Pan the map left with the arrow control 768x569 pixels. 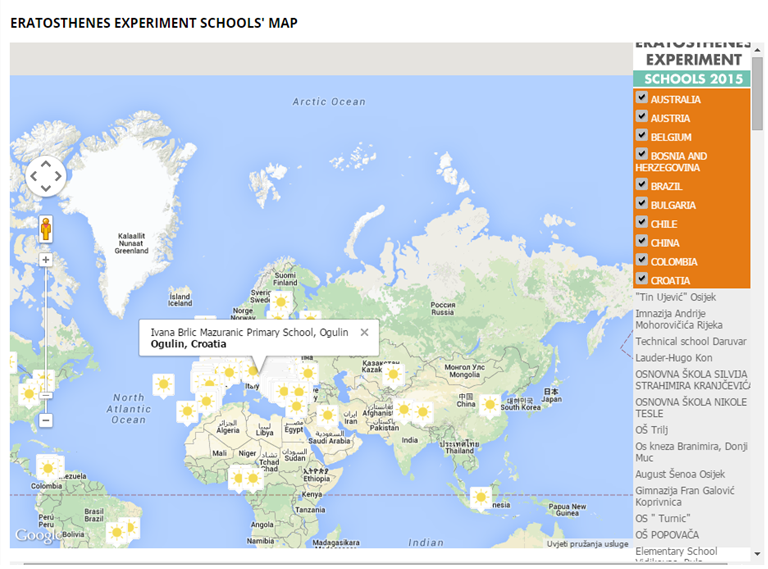click(x=34, y=176)
